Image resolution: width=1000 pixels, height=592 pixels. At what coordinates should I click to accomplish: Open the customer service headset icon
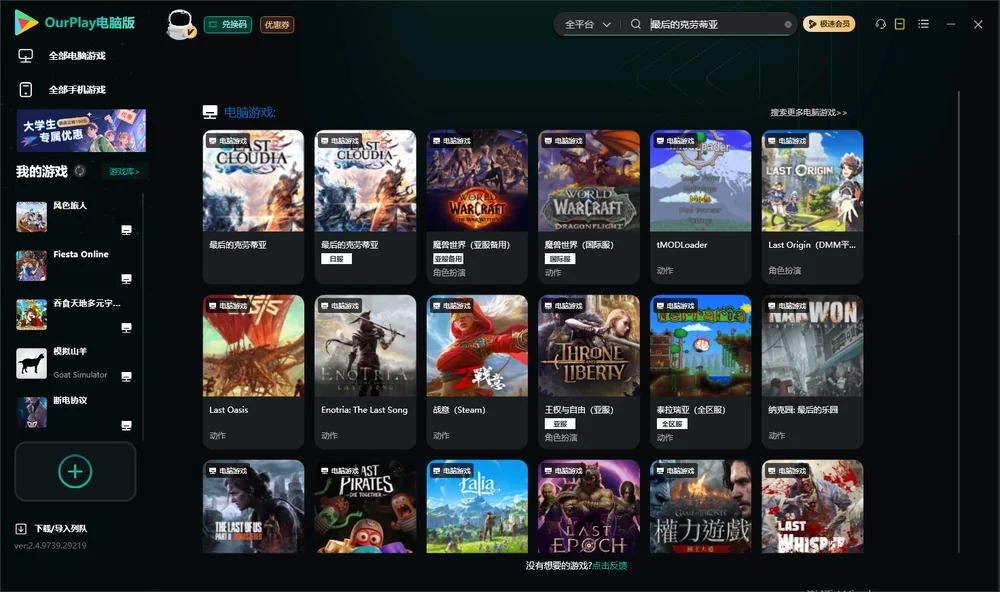pos(880,24)
